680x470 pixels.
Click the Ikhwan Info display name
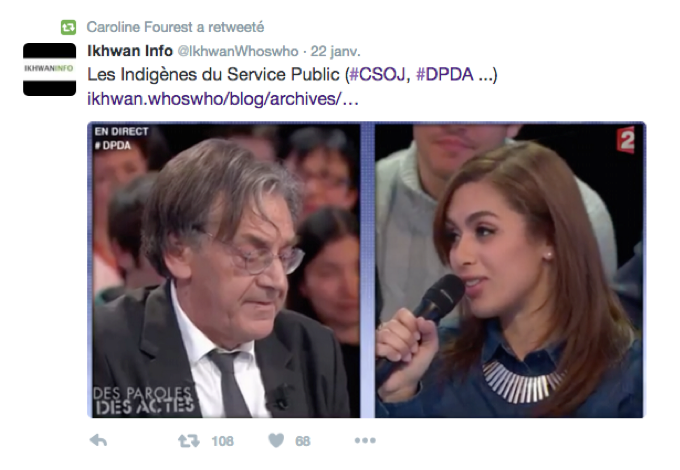point(130,51)
